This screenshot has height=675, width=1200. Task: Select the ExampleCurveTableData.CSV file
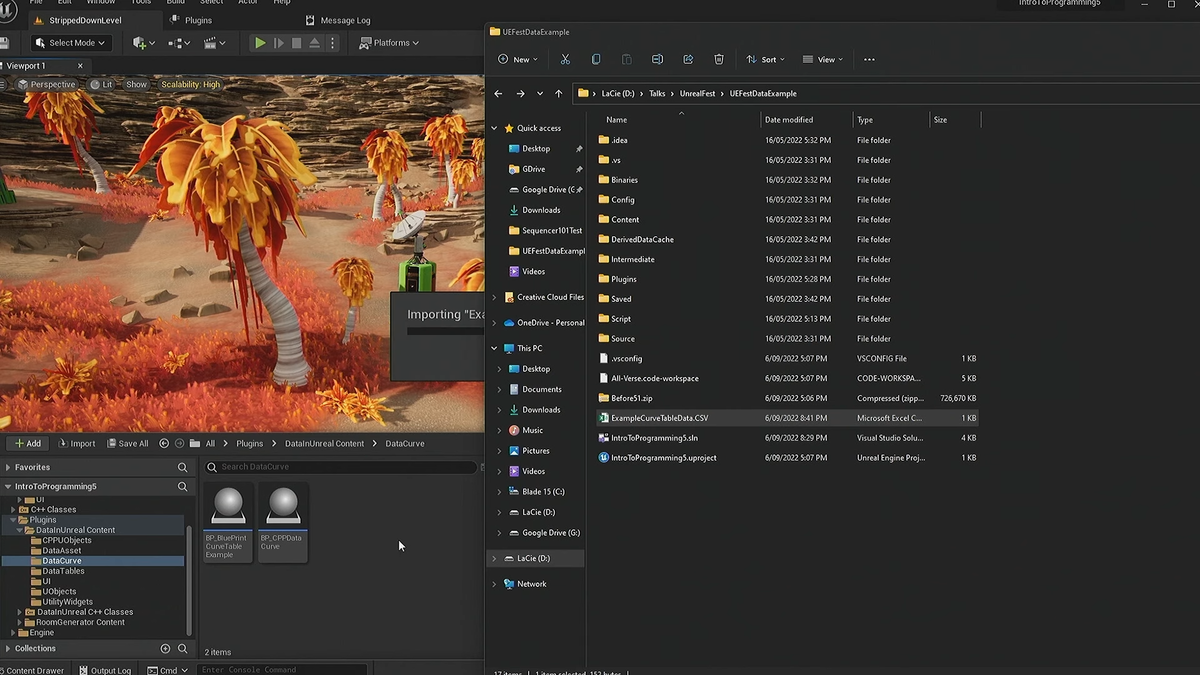785,418
